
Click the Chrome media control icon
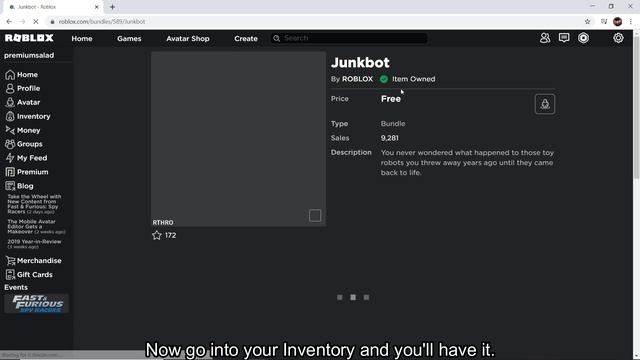604,22
